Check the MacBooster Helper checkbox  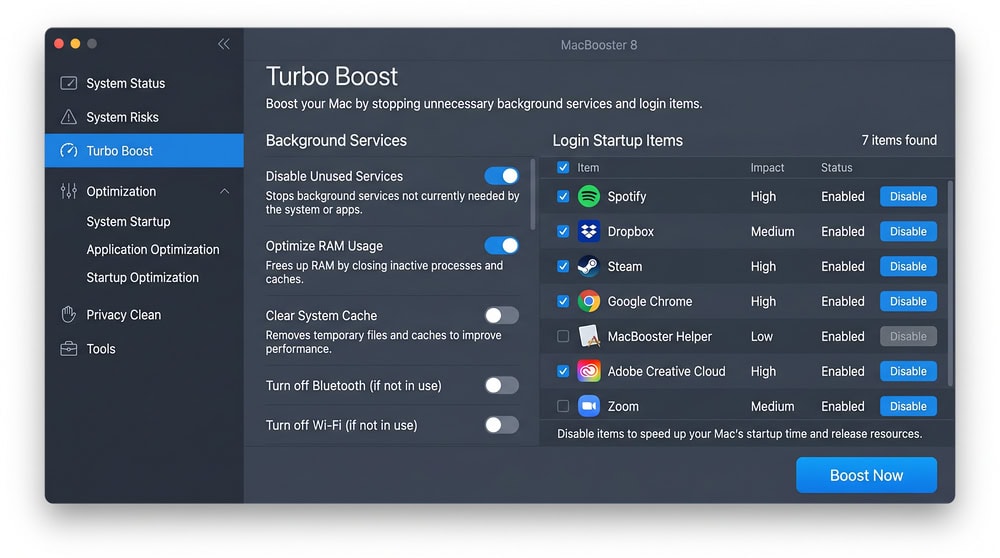click(562, 336)
